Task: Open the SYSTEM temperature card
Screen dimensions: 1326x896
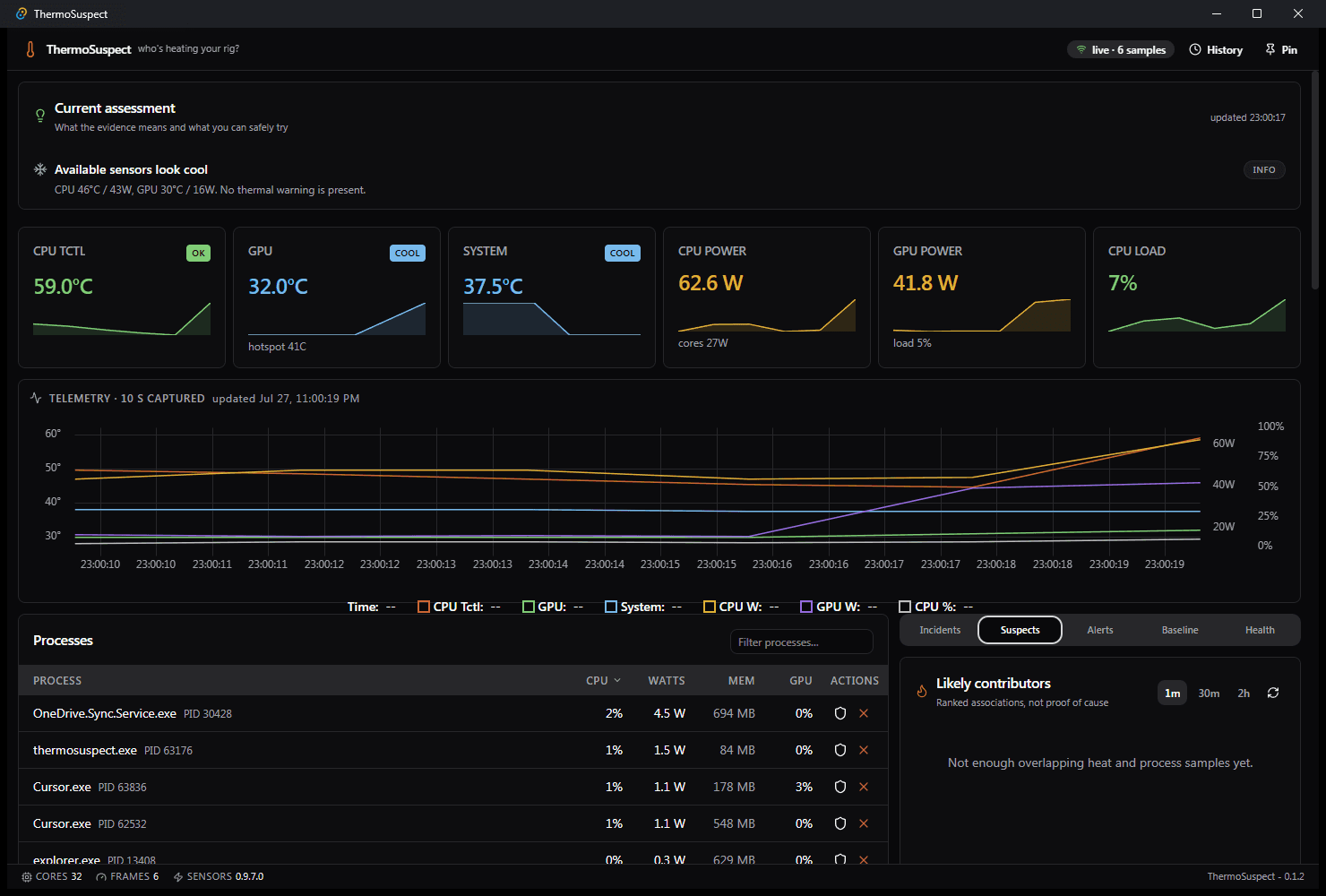Action: 552,297
